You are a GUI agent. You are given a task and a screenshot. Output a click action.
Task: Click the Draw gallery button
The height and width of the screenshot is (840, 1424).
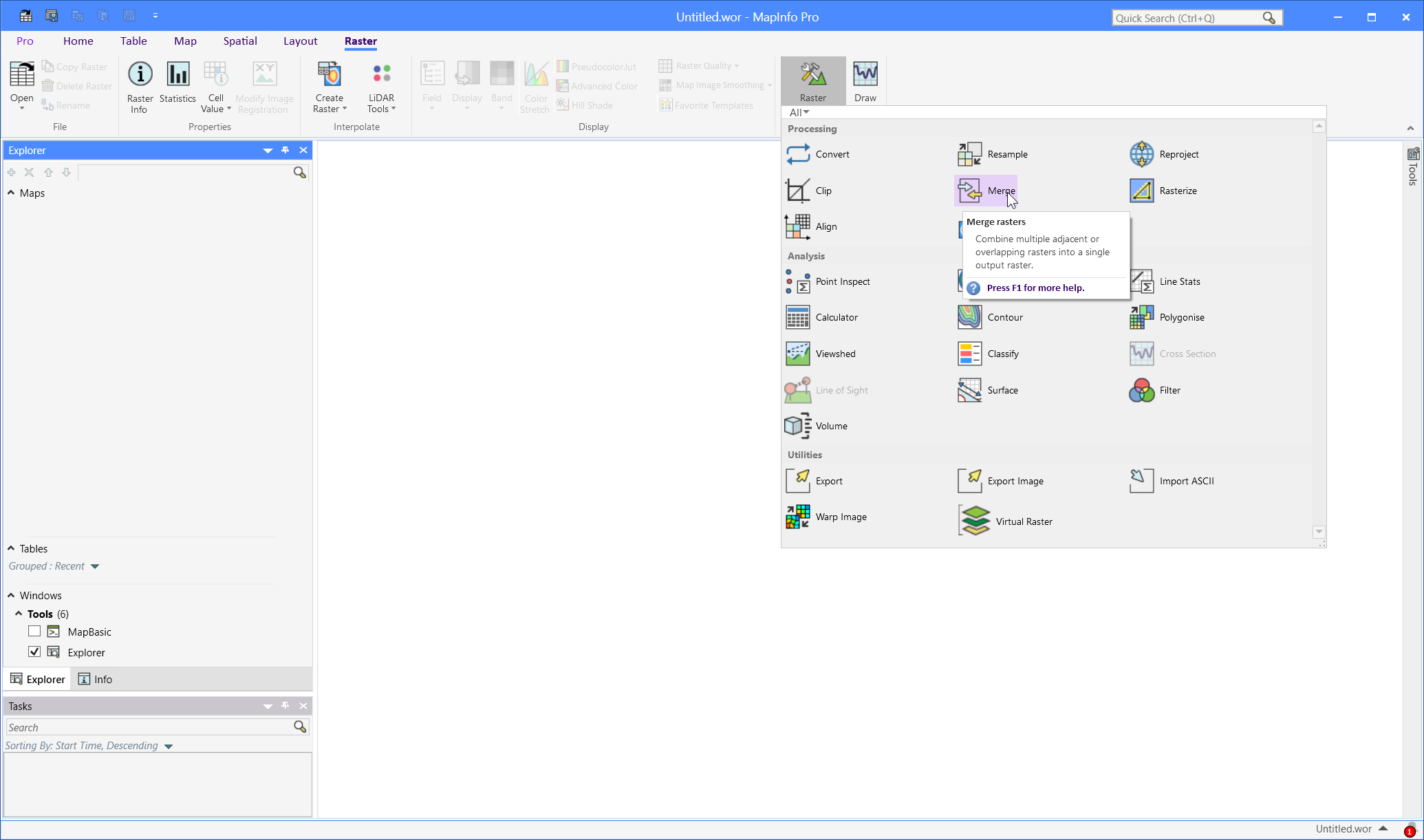pyautogui.click(x=865, y=81)
